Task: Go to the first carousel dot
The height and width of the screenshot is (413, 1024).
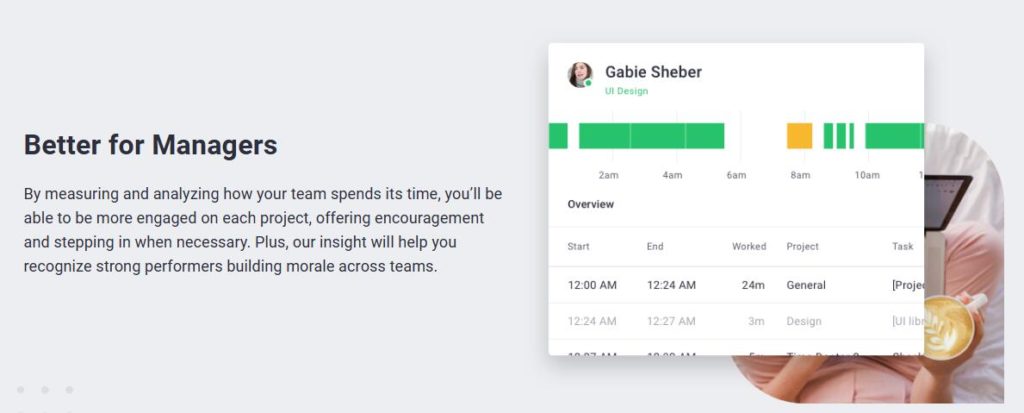Action: click(20, 389)
